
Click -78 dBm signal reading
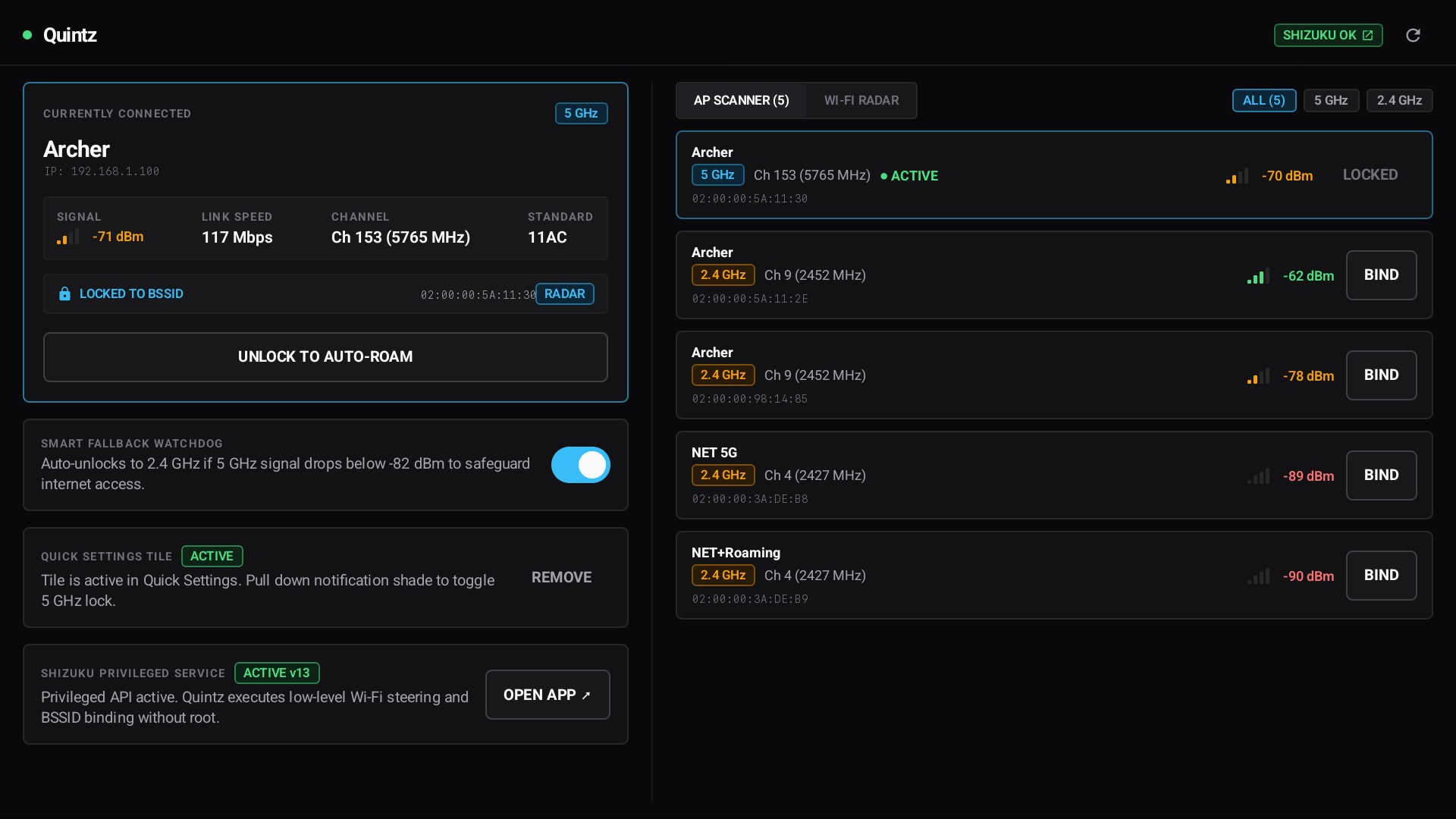click(1308, 376)
